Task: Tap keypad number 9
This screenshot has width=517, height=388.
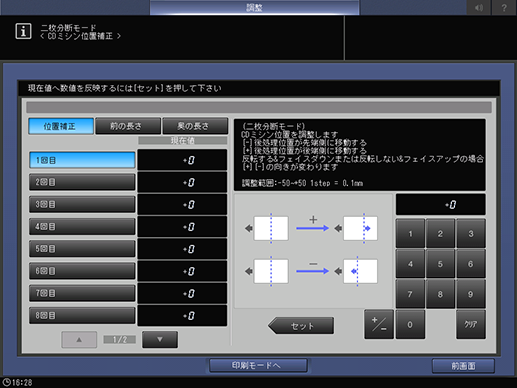Action: pyautogui.click(x=471, y=294)
